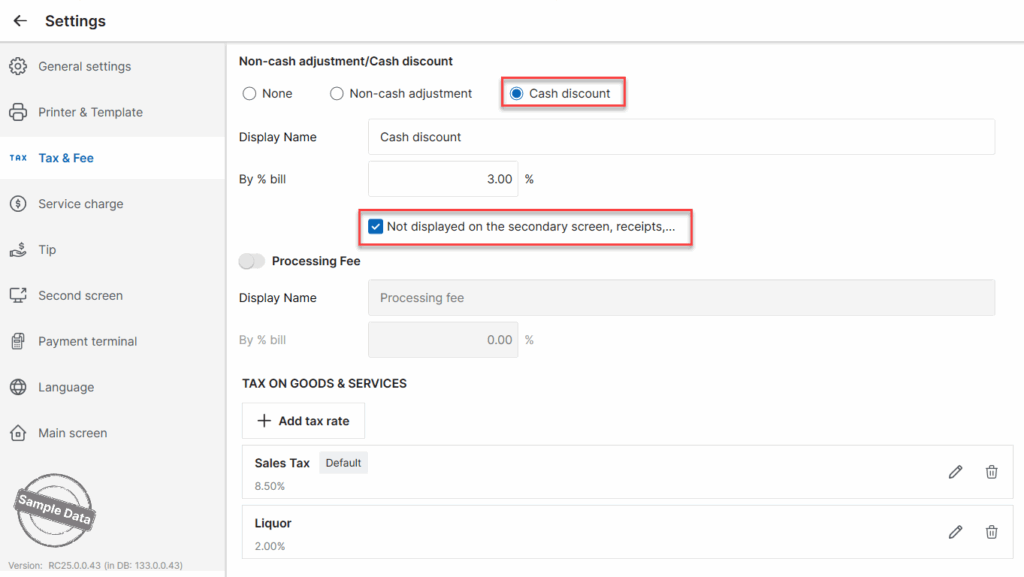Select the Cash discount radio button
The width and height of the screenshot is (1024, 577).
click(x=517, y=94)
